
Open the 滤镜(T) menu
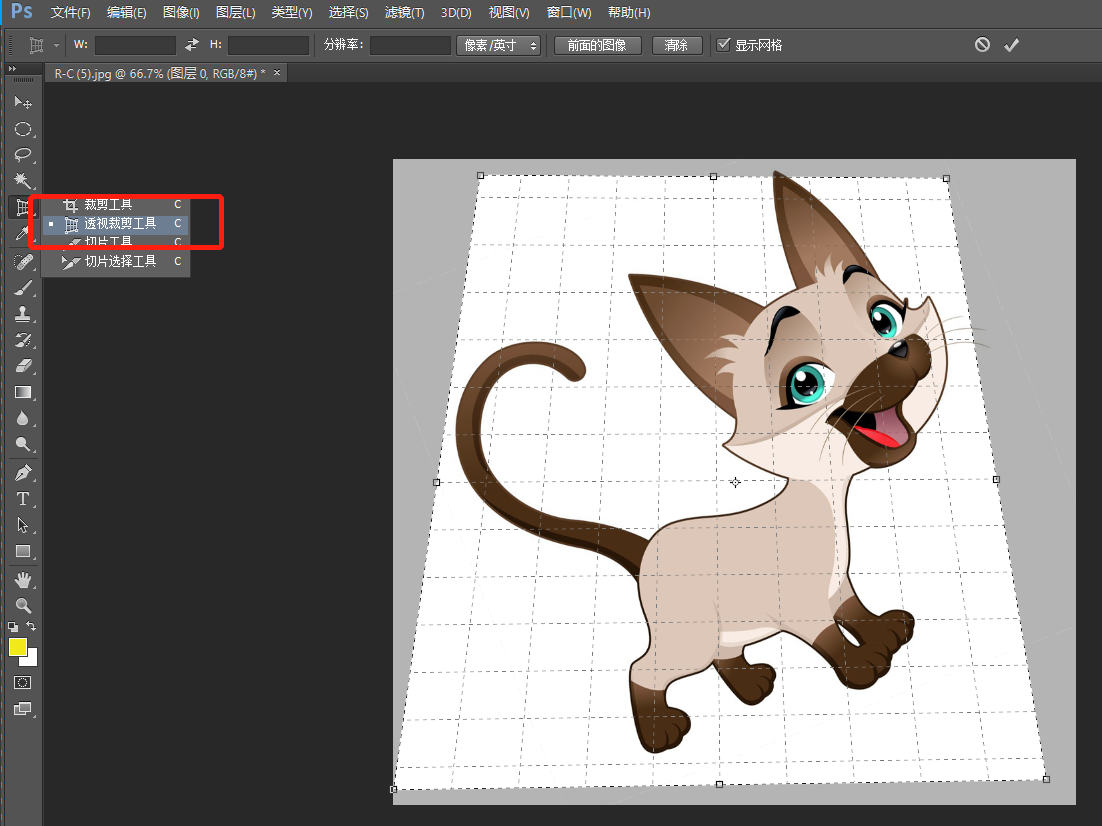404,13
